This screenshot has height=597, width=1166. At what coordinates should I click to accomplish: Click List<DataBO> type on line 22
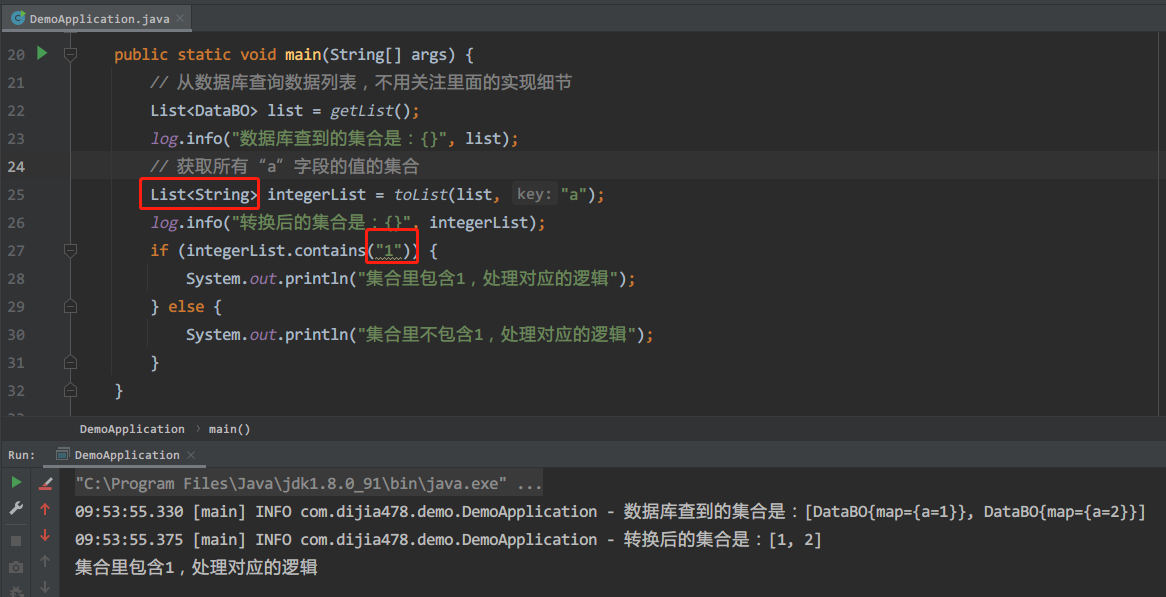coord(204,111)
